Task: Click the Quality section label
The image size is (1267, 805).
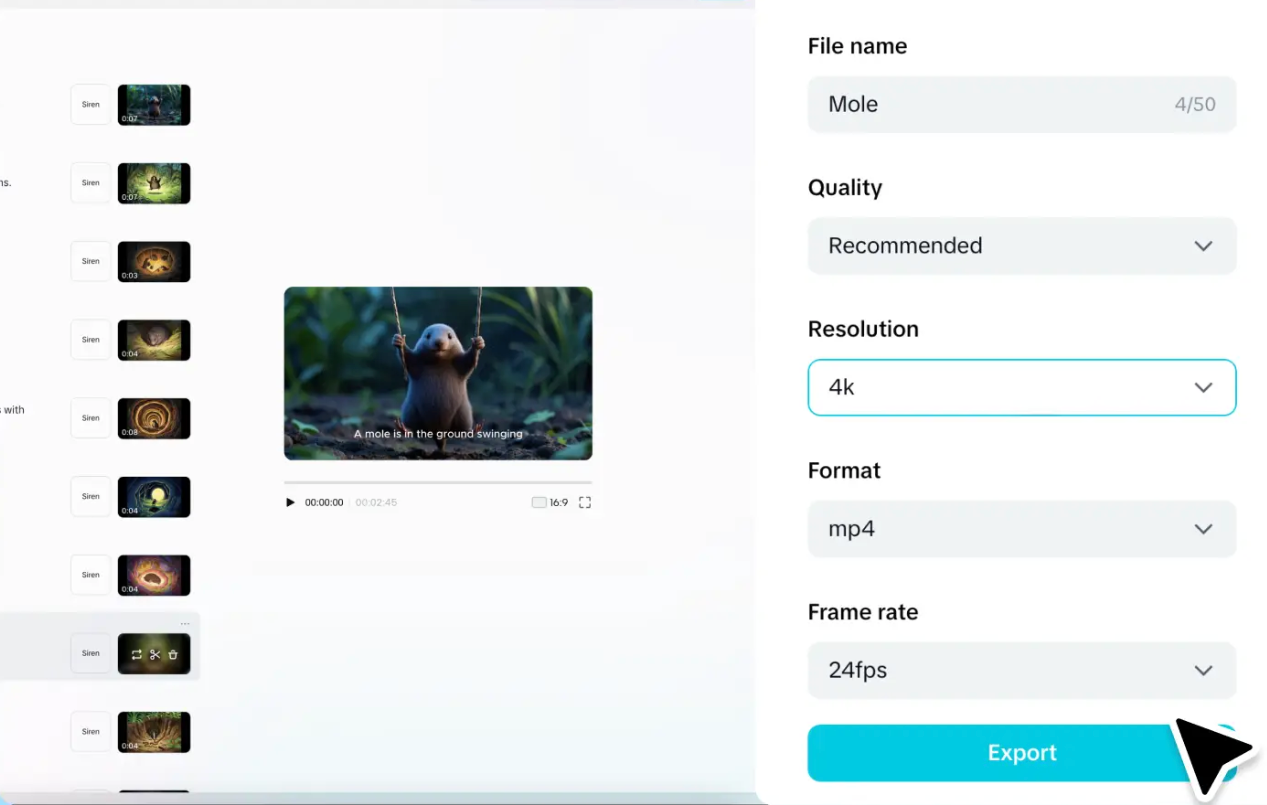Action: click(x=844, y=187)
